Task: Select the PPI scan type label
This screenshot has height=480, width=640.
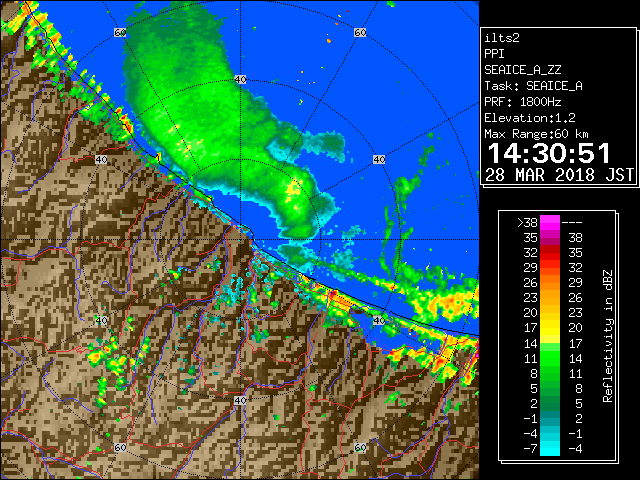Action: (494, 54)
